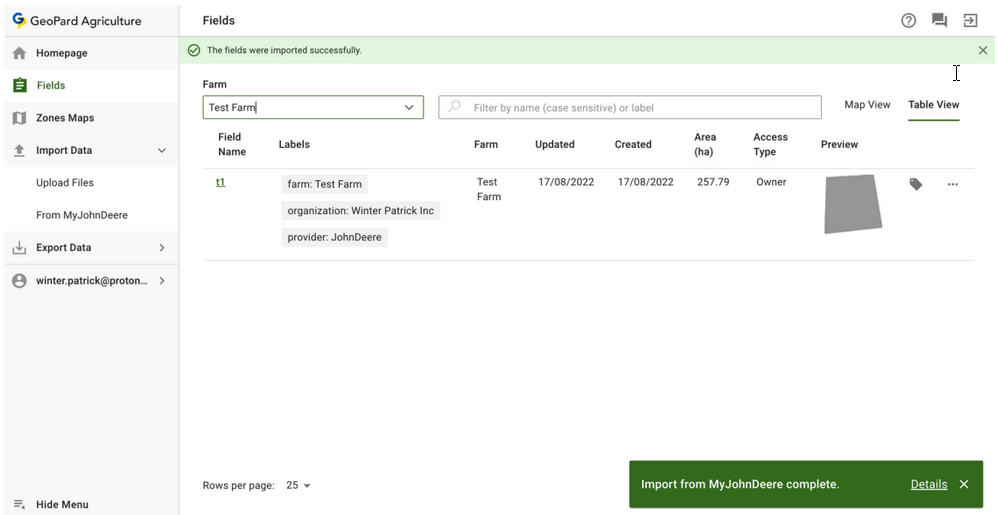Switch to Map View tab

[867, 105]
